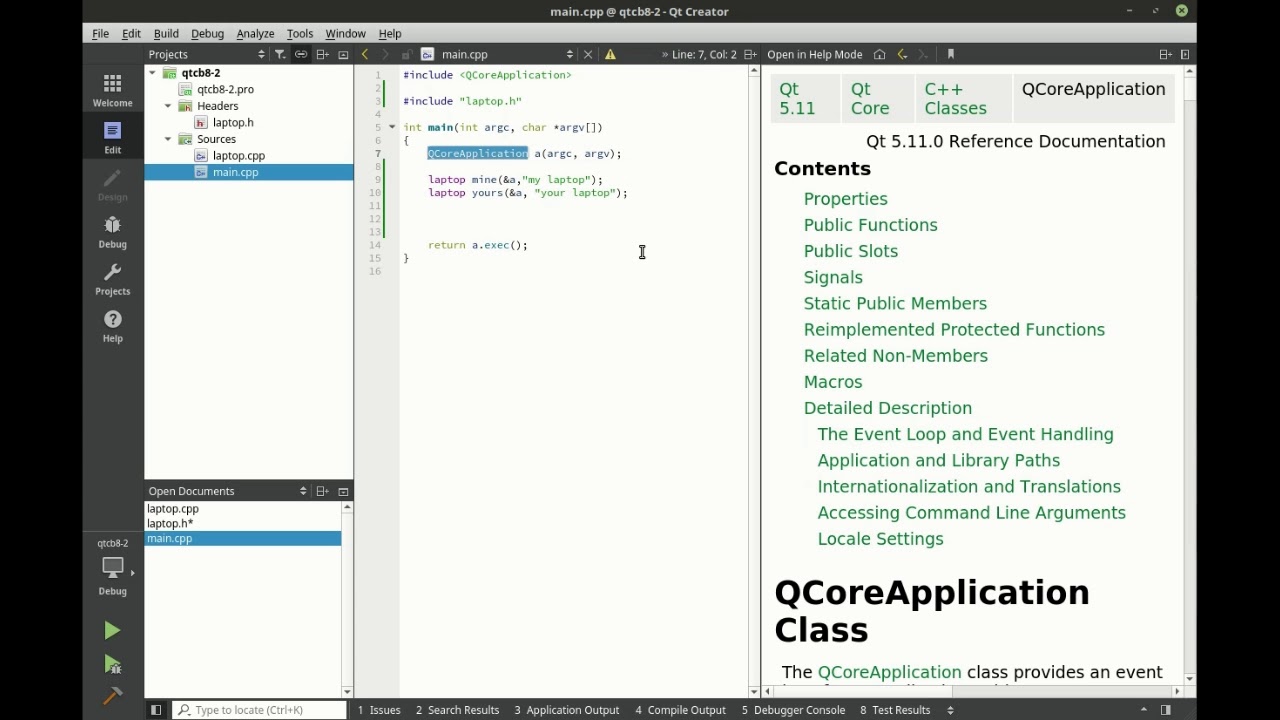Click the filter tree icon in Projects pane
This screenshot has width=1280, height=720.
pyautogui.click(x=280, y=54)
